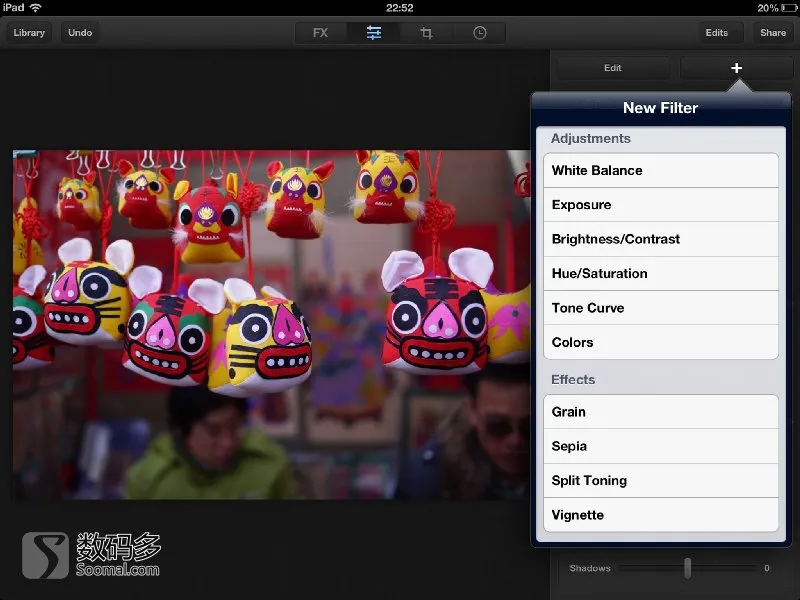
Task: Pick the Vignette effect
Action: (661, 515)
